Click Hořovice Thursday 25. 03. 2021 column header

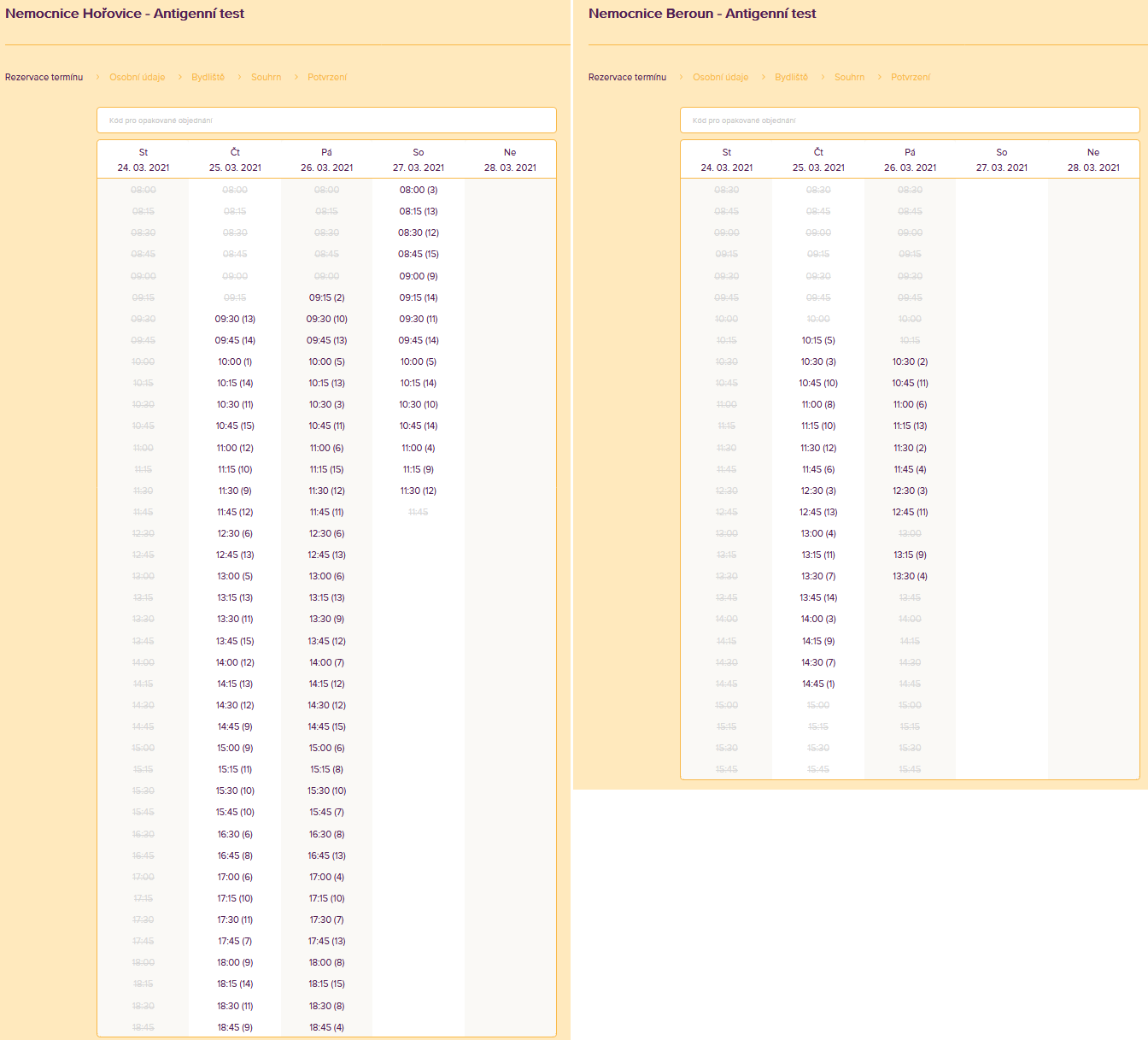[235, 160]
